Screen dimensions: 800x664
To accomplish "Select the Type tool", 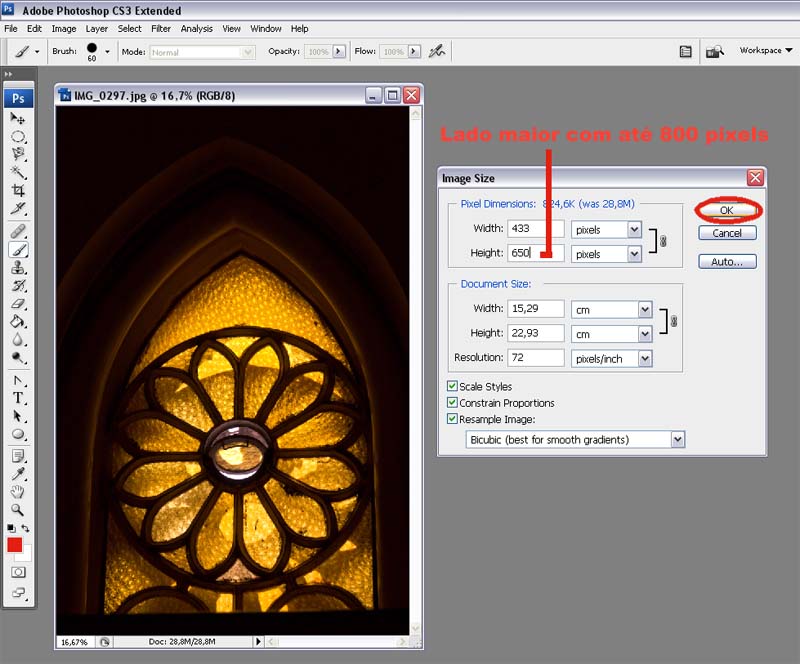I will coord(18,397).
